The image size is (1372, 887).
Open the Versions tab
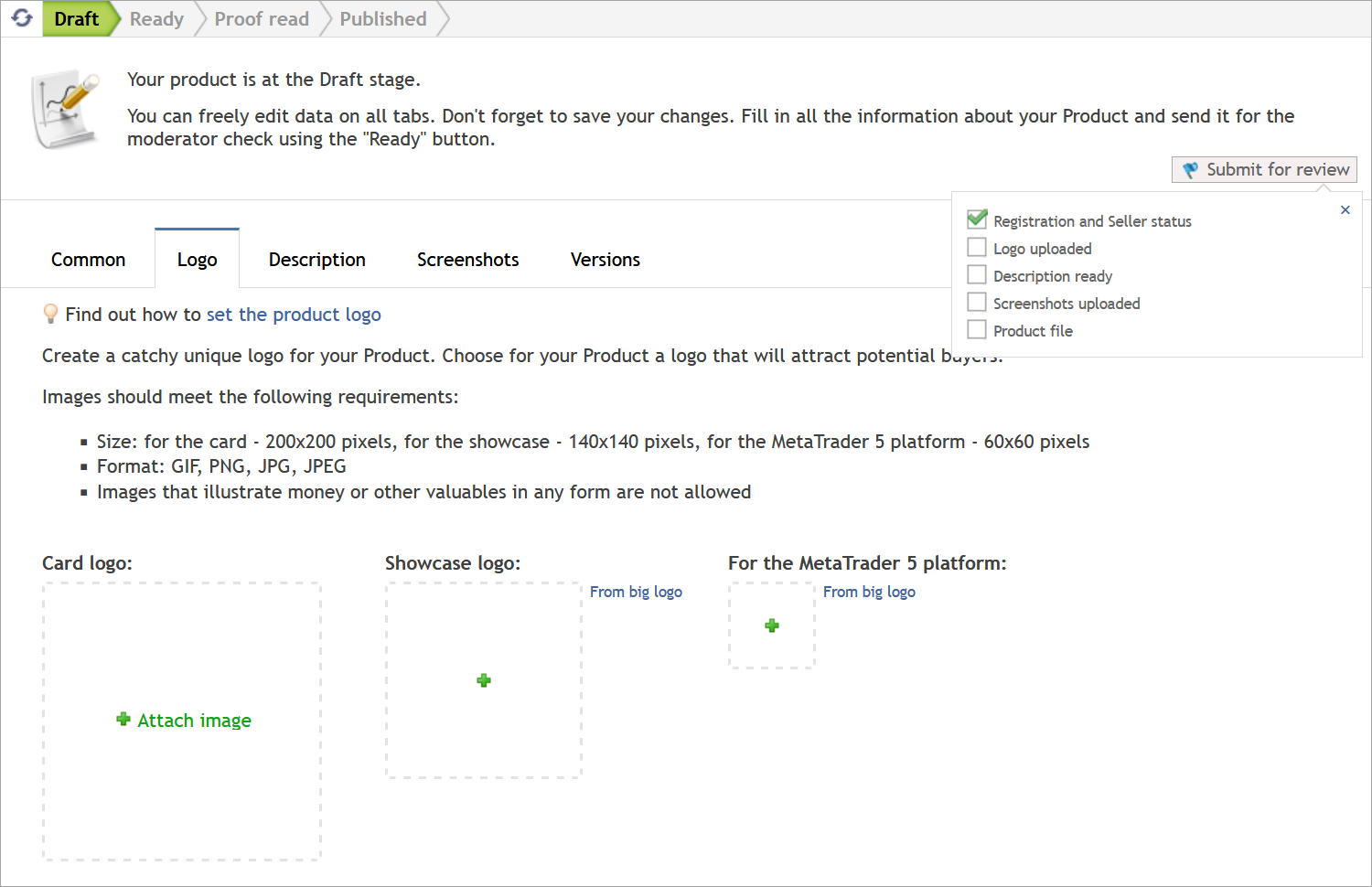[x=605, y=260]
